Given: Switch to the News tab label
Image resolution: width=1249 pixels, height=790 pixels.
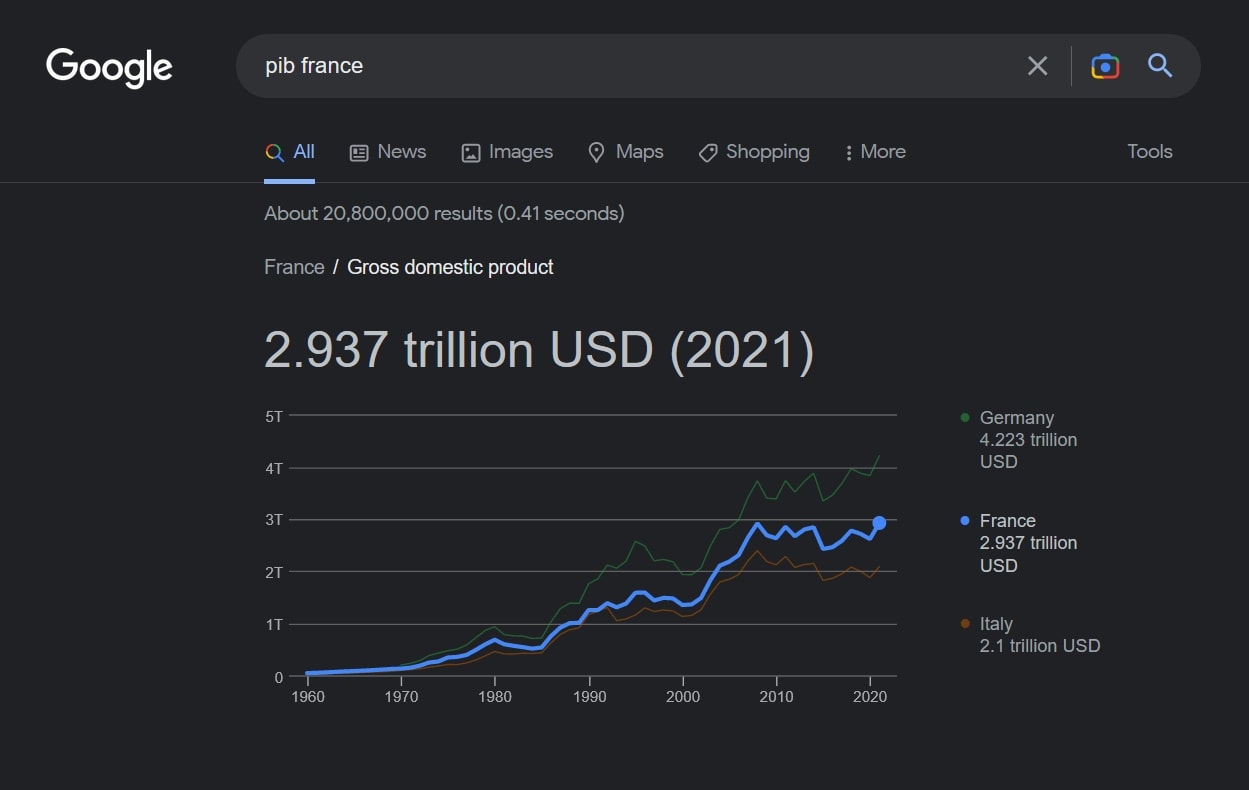Looking at the screenshot, I should 401,152.
